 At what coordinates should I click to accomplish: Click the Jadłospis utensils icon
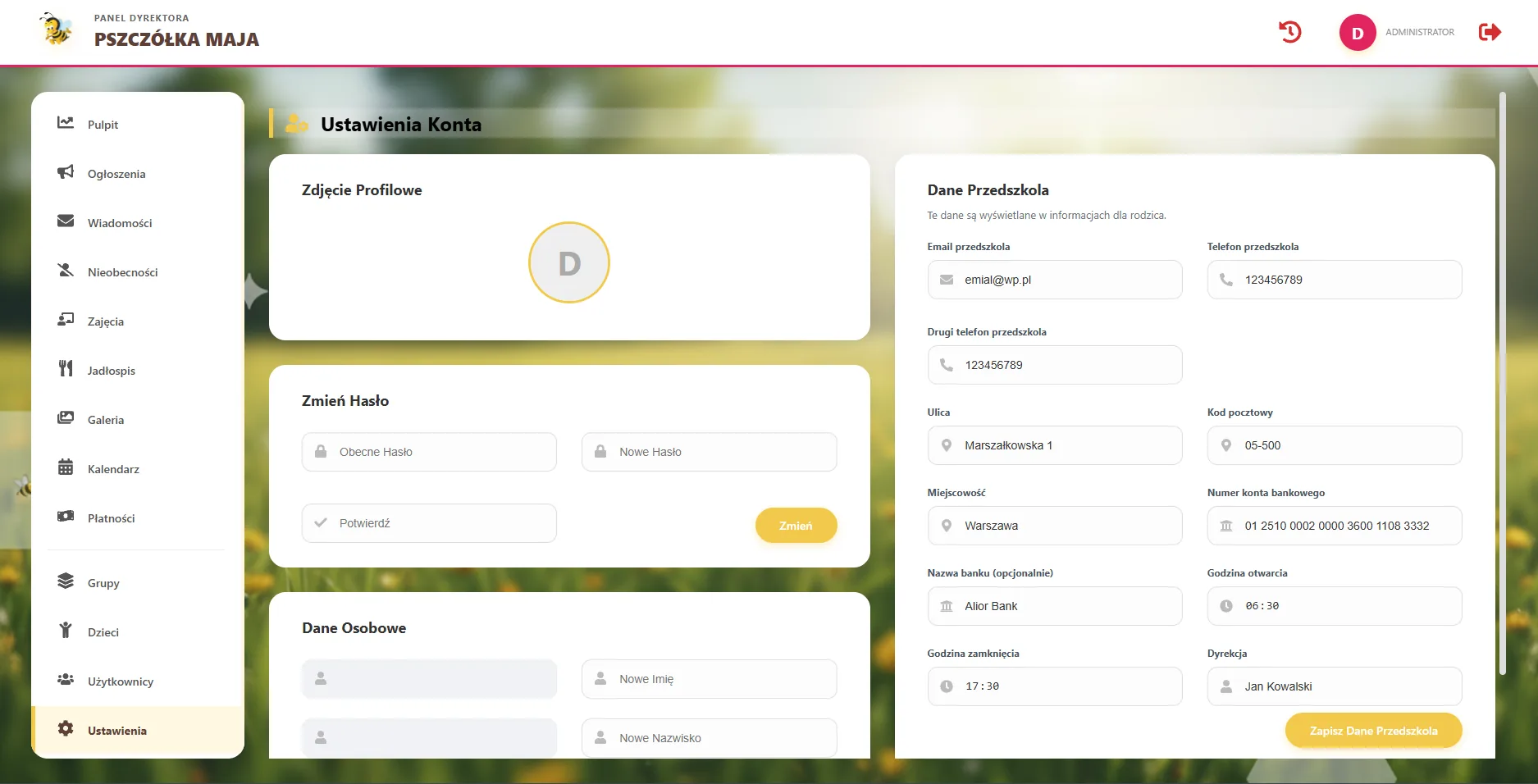click(66, 369)
